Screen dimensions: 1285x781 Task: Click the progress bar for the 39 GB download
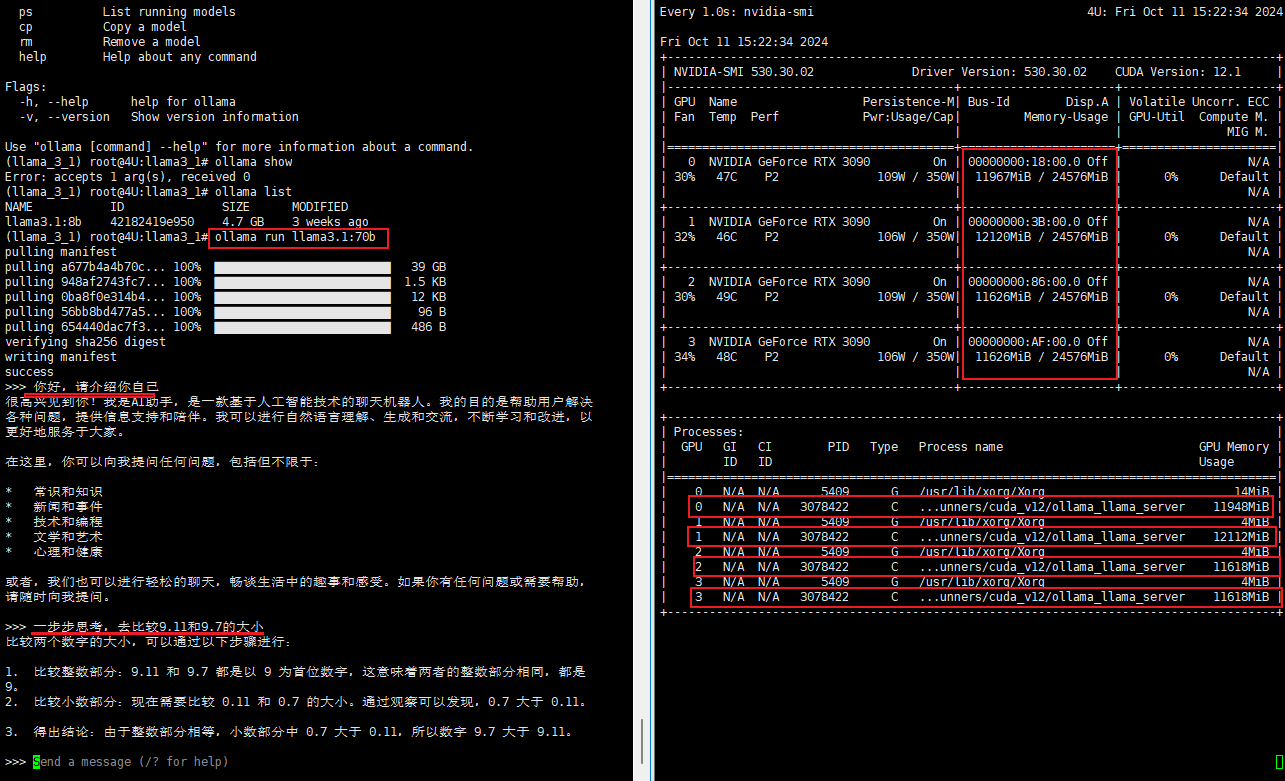coord(302,267)
